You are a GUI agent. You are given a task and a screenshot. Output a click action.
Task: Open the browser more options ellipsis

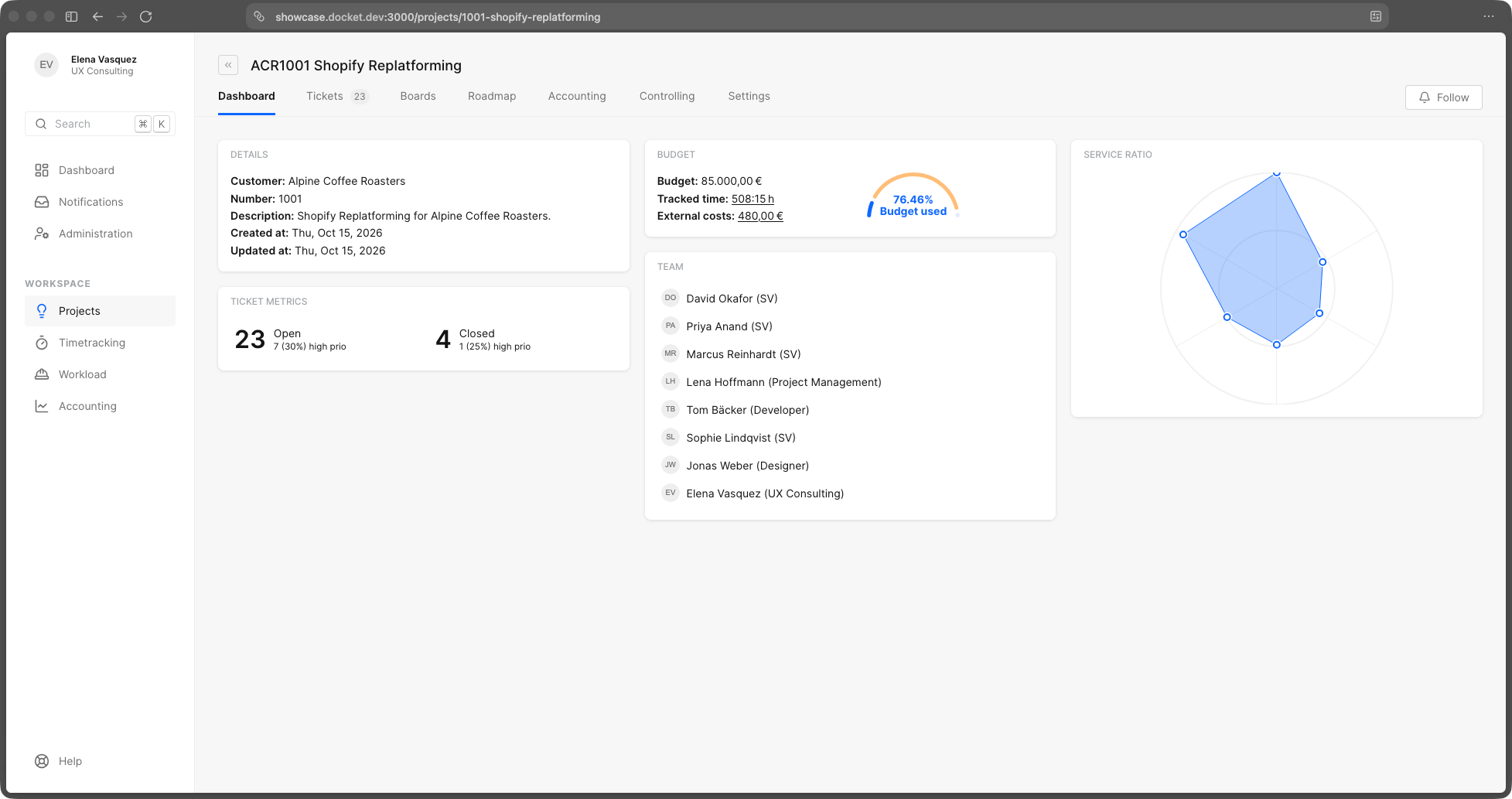click(1489, 16)
